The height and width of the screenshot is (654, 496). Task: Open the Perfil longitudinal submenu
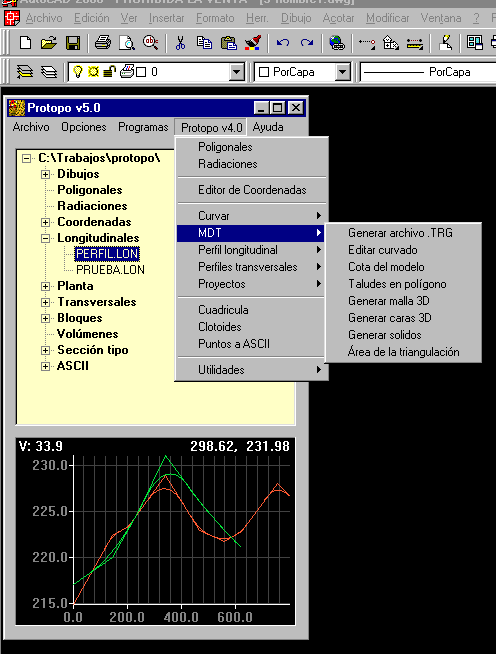252,250
